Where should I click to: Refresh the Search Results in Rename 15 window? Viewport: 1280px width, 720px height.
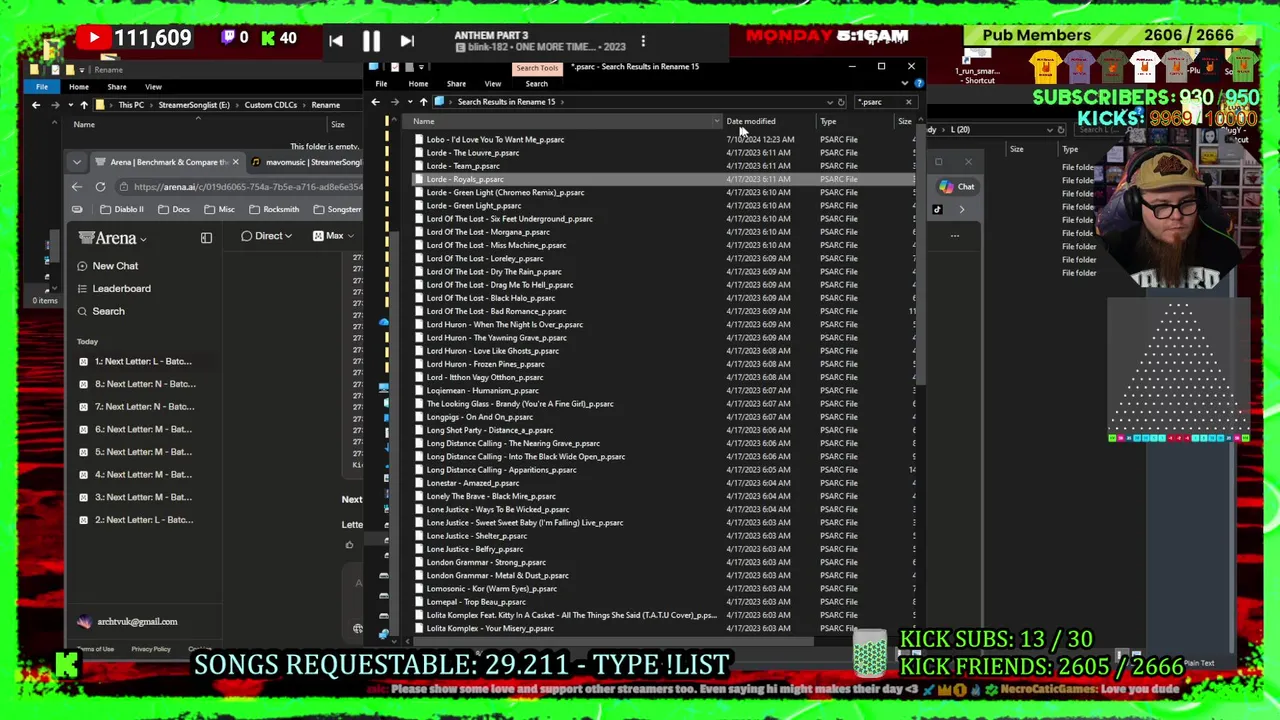coord(841,102)
